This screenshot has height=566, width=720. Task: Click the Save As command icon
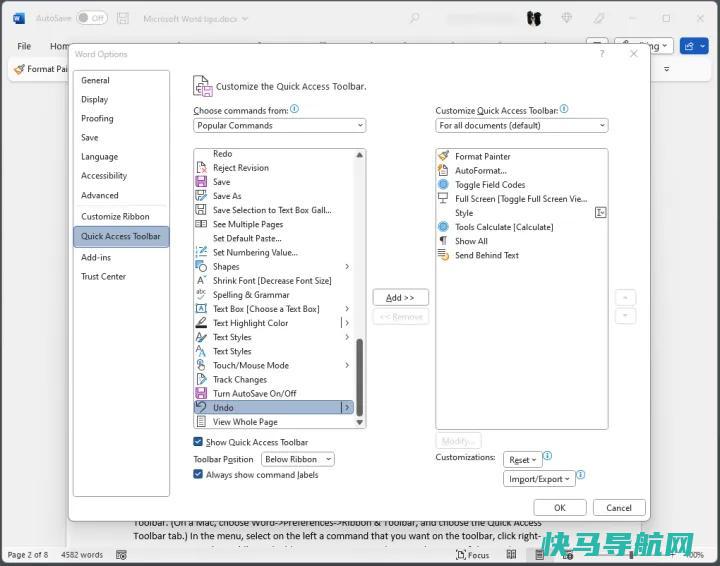pos(201,196)
